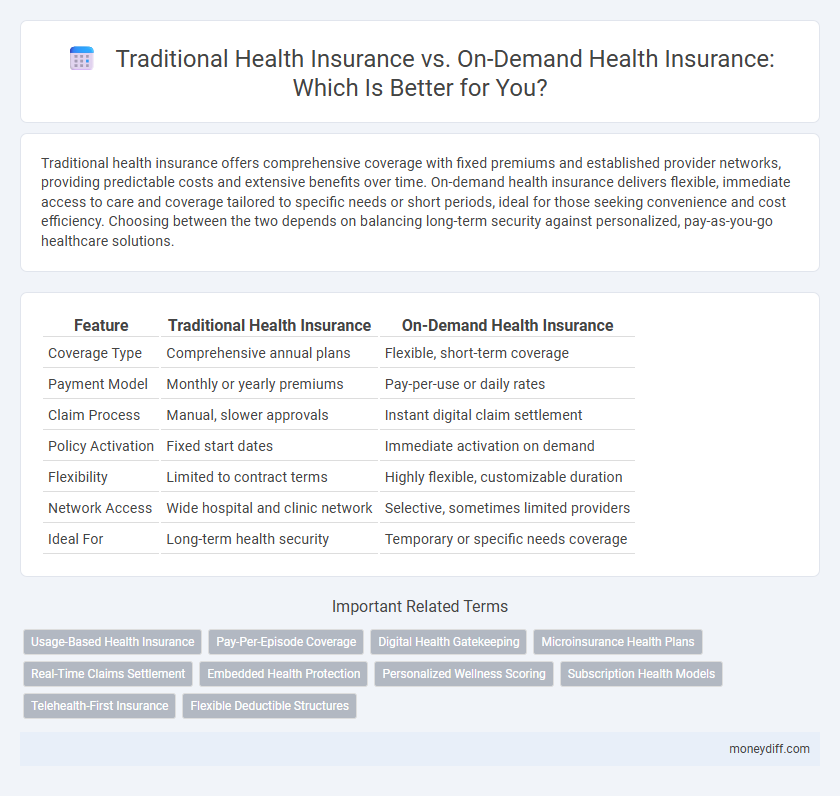Click the Digital Health Gatekeeping badge

[448, 642]
